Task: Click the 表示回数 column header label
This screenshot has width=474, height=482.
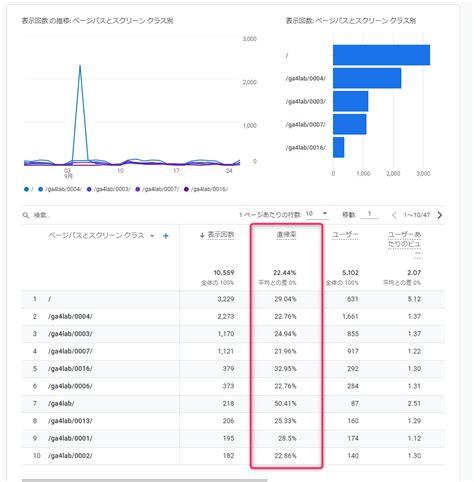Action: [221, 235]
